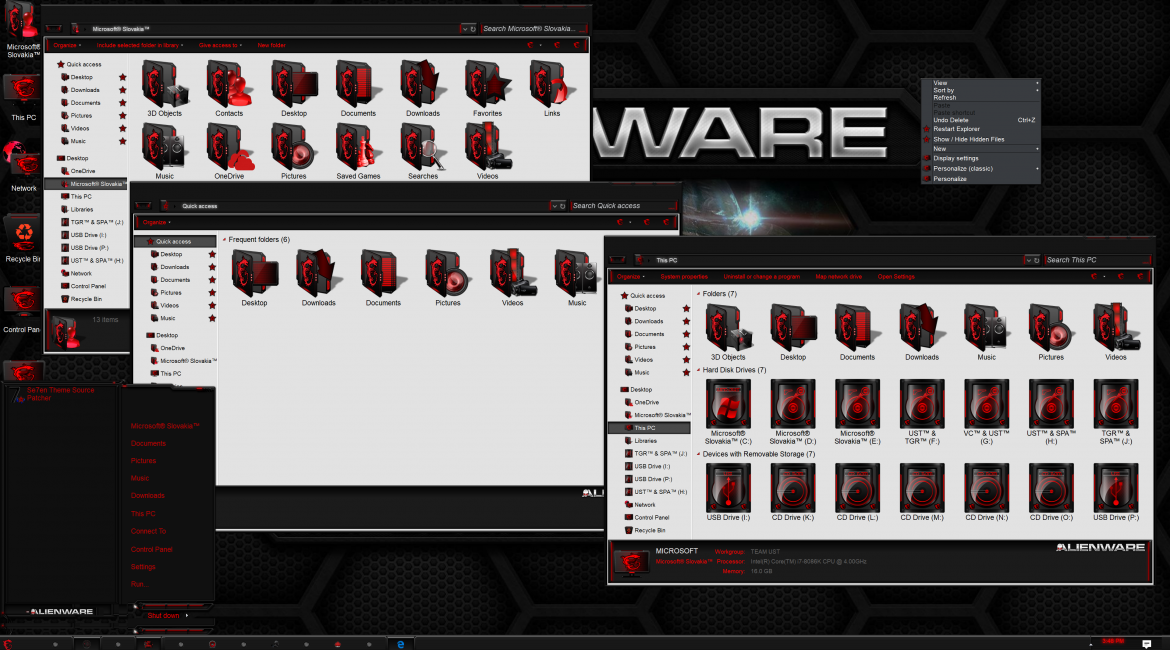The image size is (1170, 650).
Task: Open Settings in start menu list
Action: [143, 567]
